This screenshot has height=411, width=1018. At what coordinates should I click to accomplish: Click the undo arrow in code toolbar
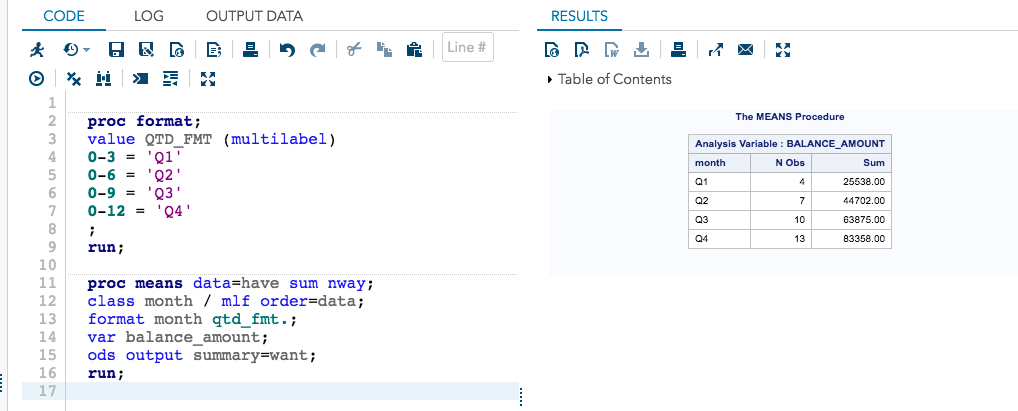(286, 49)
